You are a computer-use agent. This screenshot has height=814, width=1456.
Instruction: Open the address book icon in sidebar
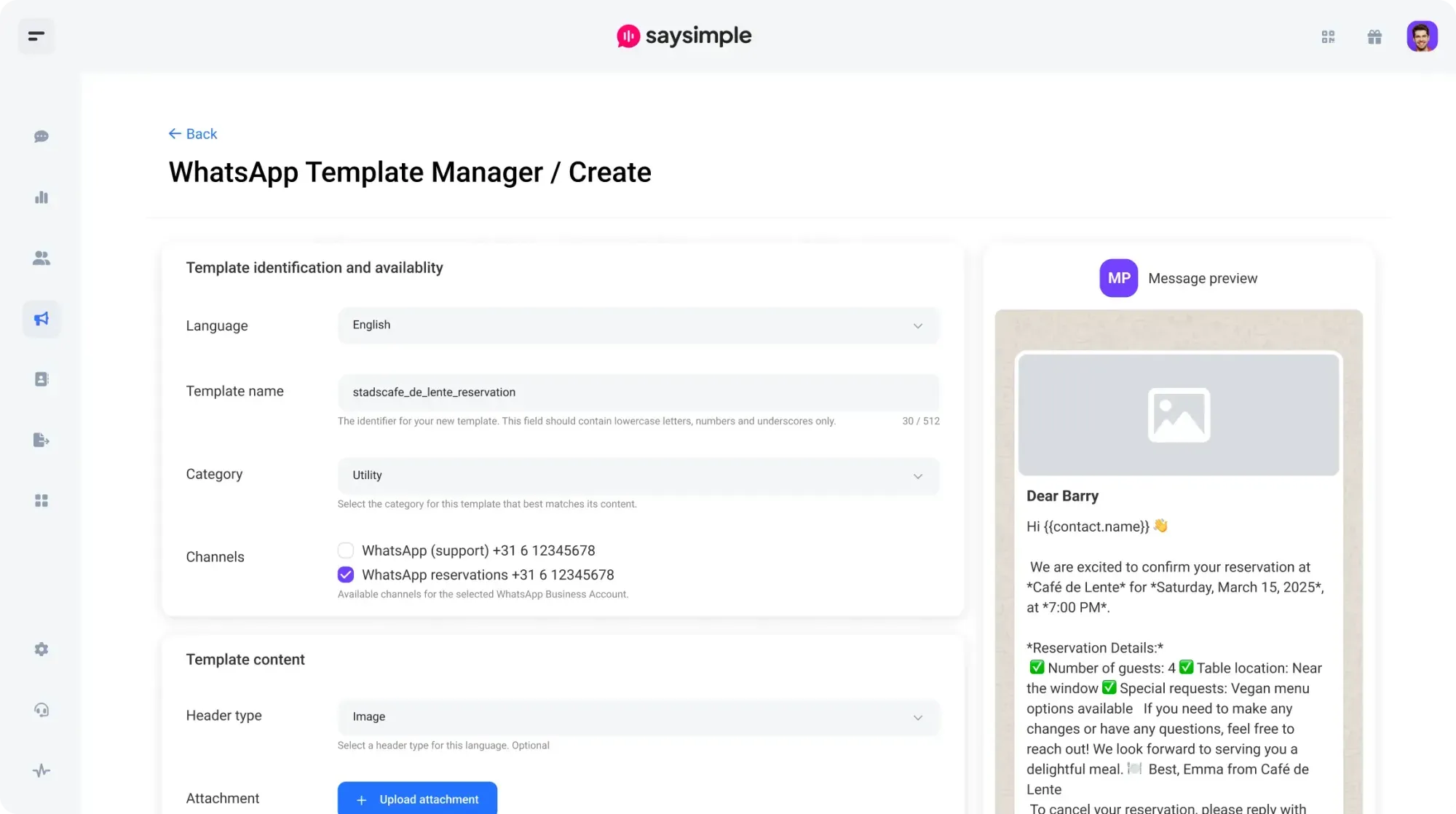coord(41,379)
